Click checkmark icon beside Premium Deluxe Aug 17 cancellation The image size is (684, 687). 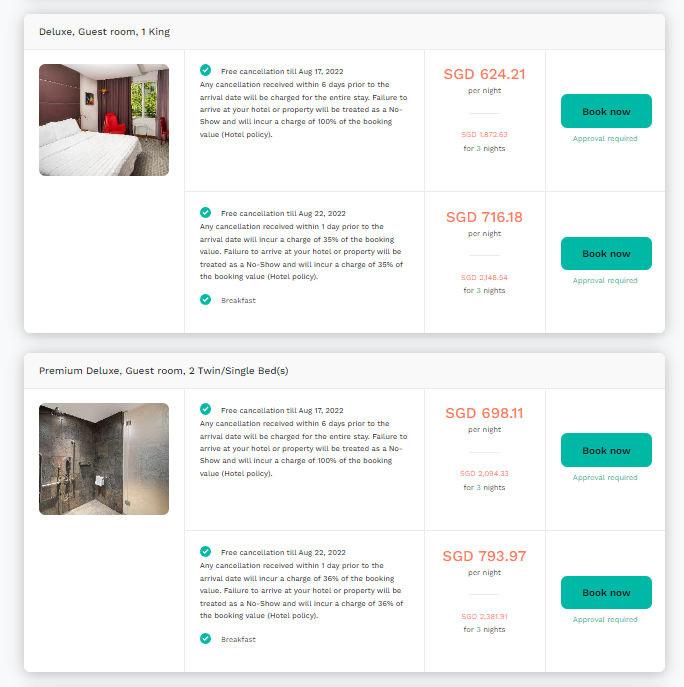tap(205, 409)
